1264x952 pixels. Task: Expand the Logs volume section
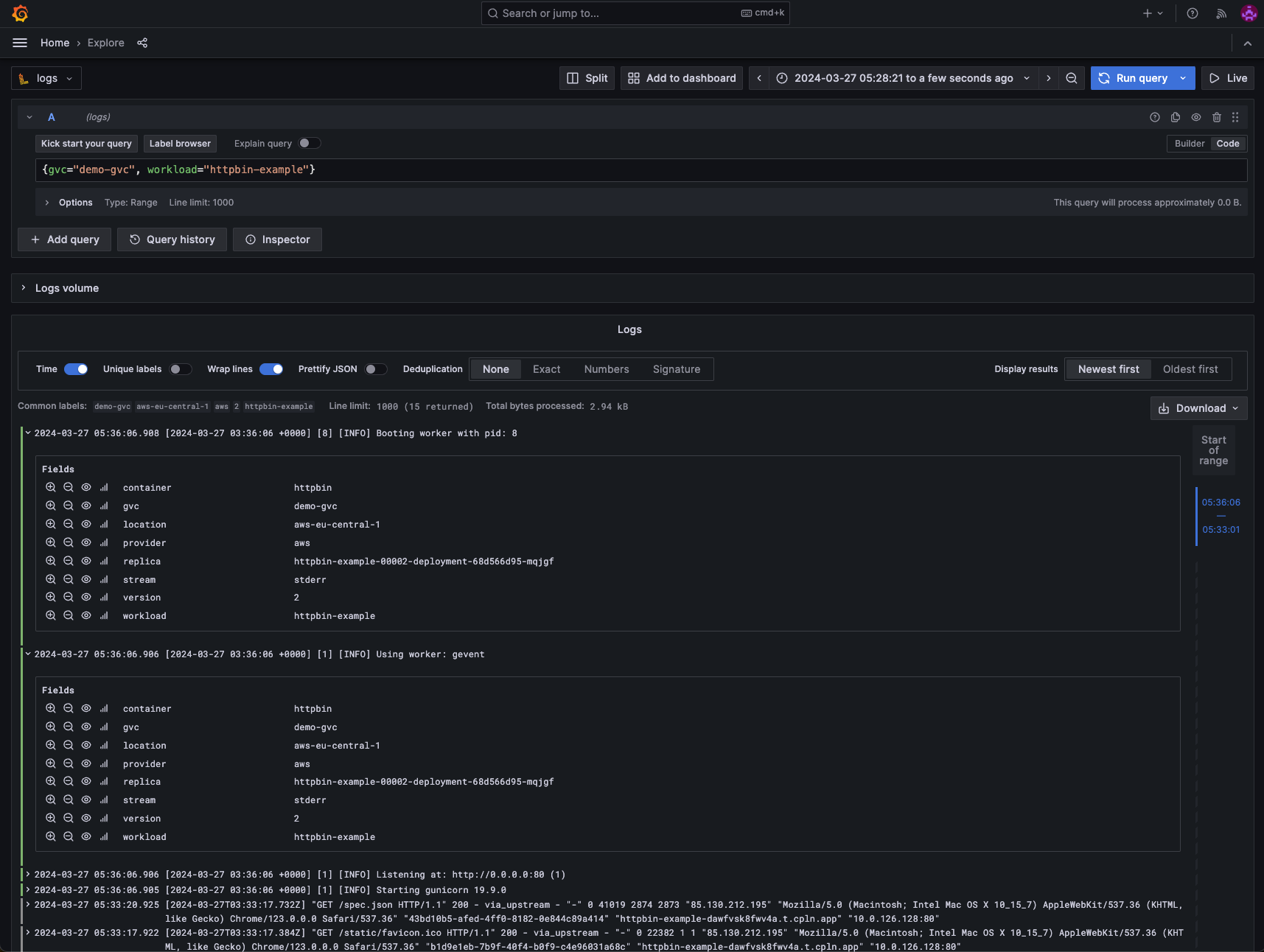(60, 287)
